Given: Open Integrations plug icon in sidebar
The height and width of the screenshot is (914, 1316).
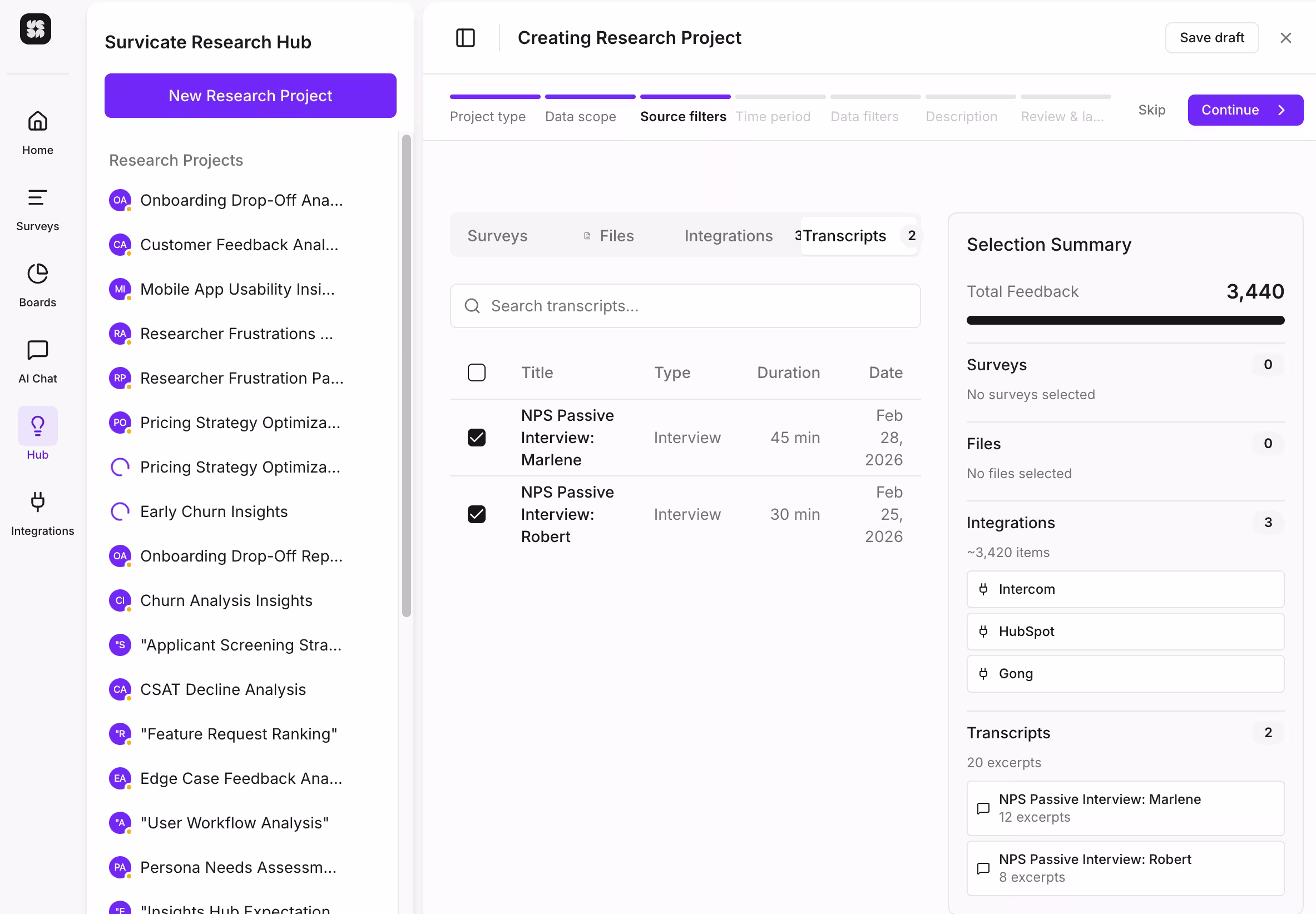Looking at the screenshot, I should click(x=38, y=502).
